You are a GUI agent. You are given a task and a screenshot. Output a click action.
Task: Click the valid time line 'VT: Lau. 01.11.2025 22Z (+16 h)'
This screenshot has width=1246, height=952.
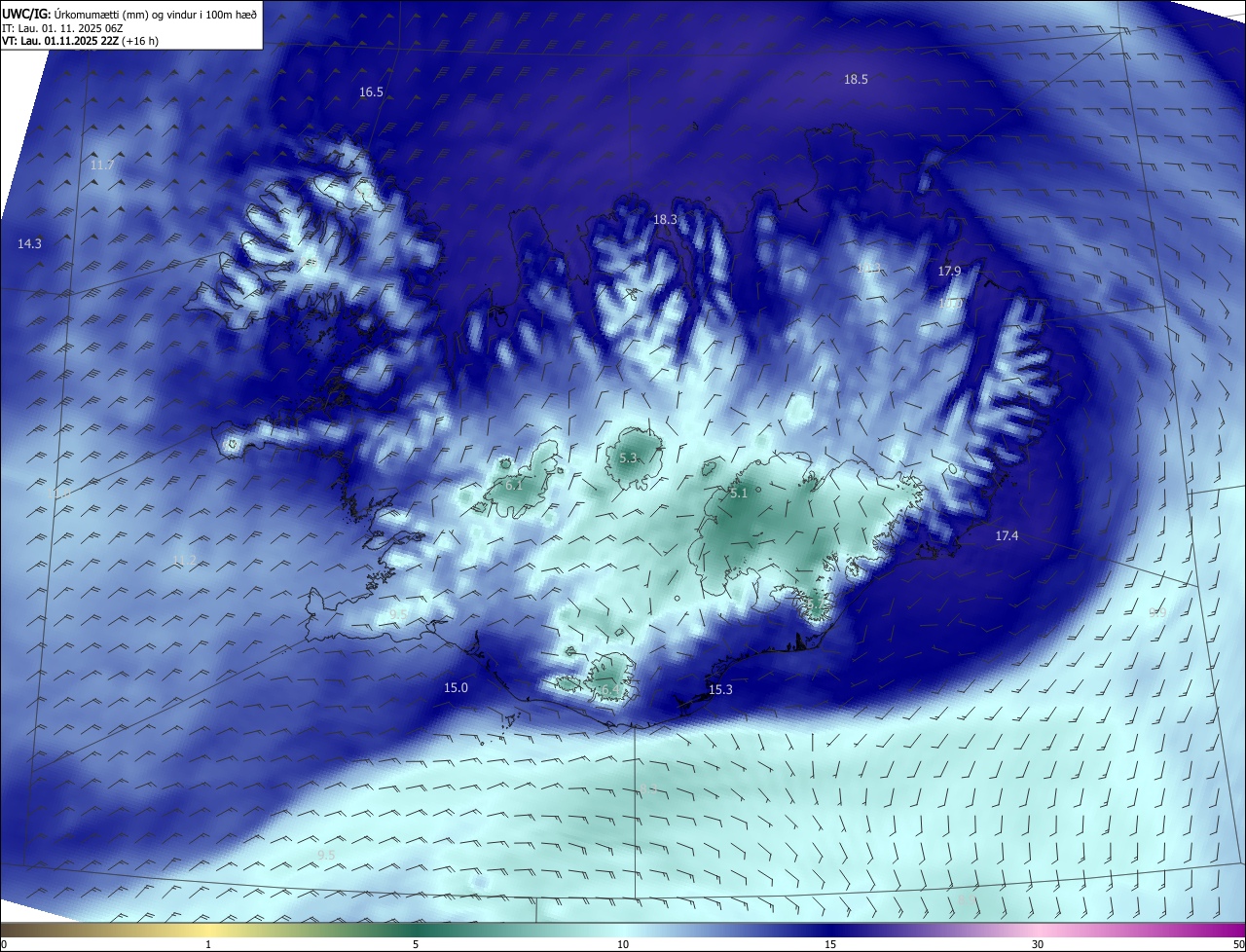pyautogui.click(x=80, y=41)
